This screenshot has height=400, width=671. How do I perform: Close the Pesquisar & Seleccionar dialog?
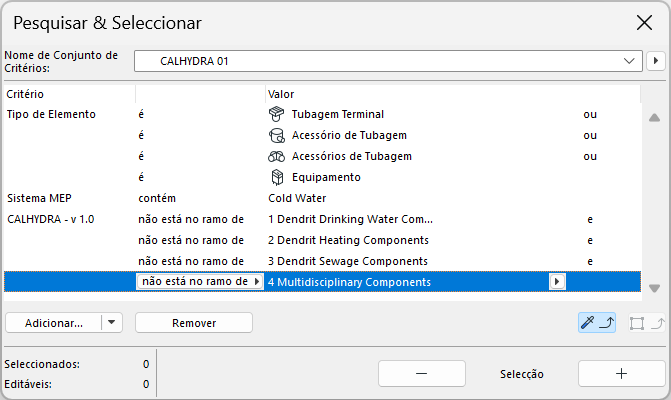coord(645,22)
